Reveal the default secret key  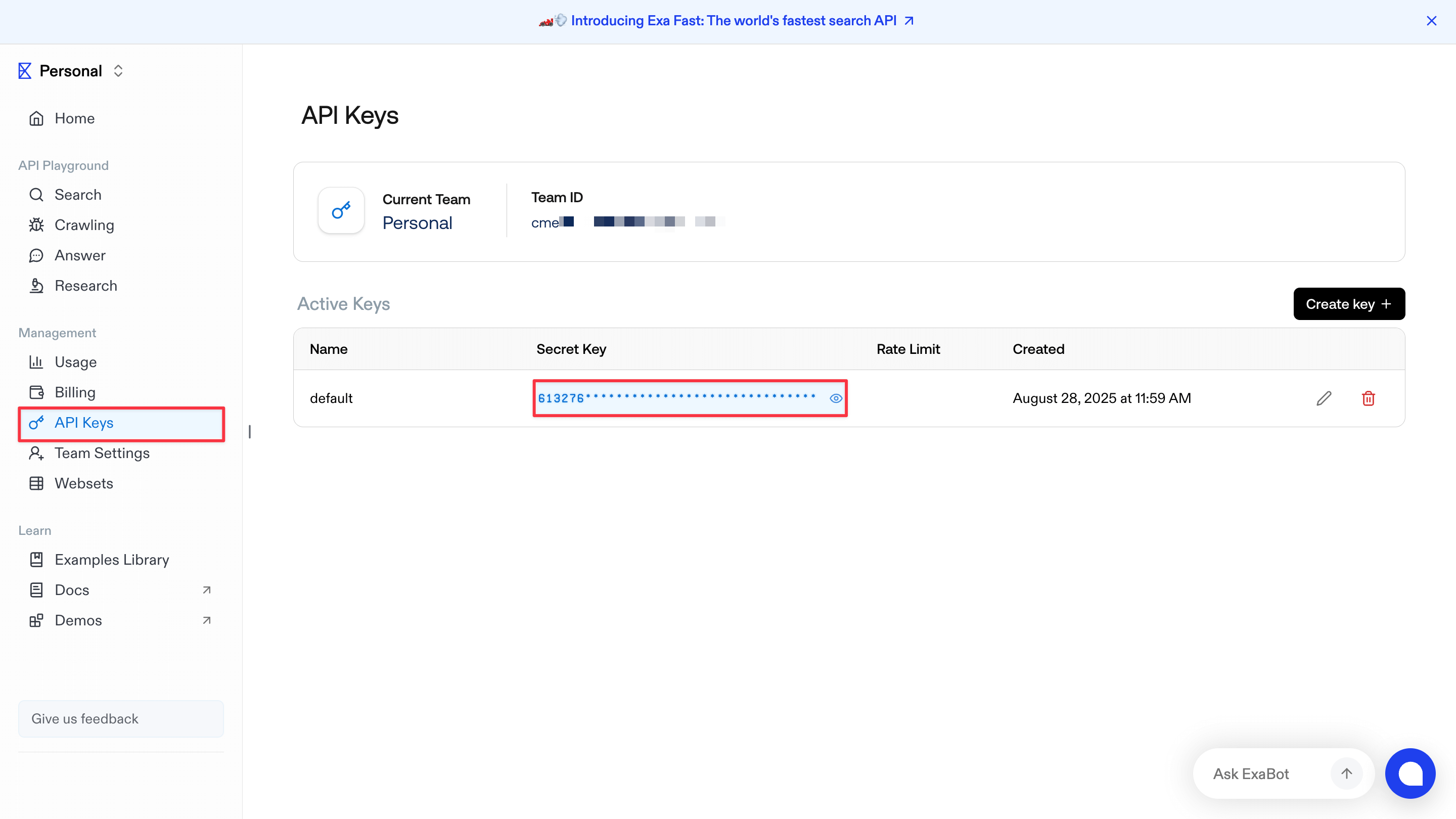836,398
